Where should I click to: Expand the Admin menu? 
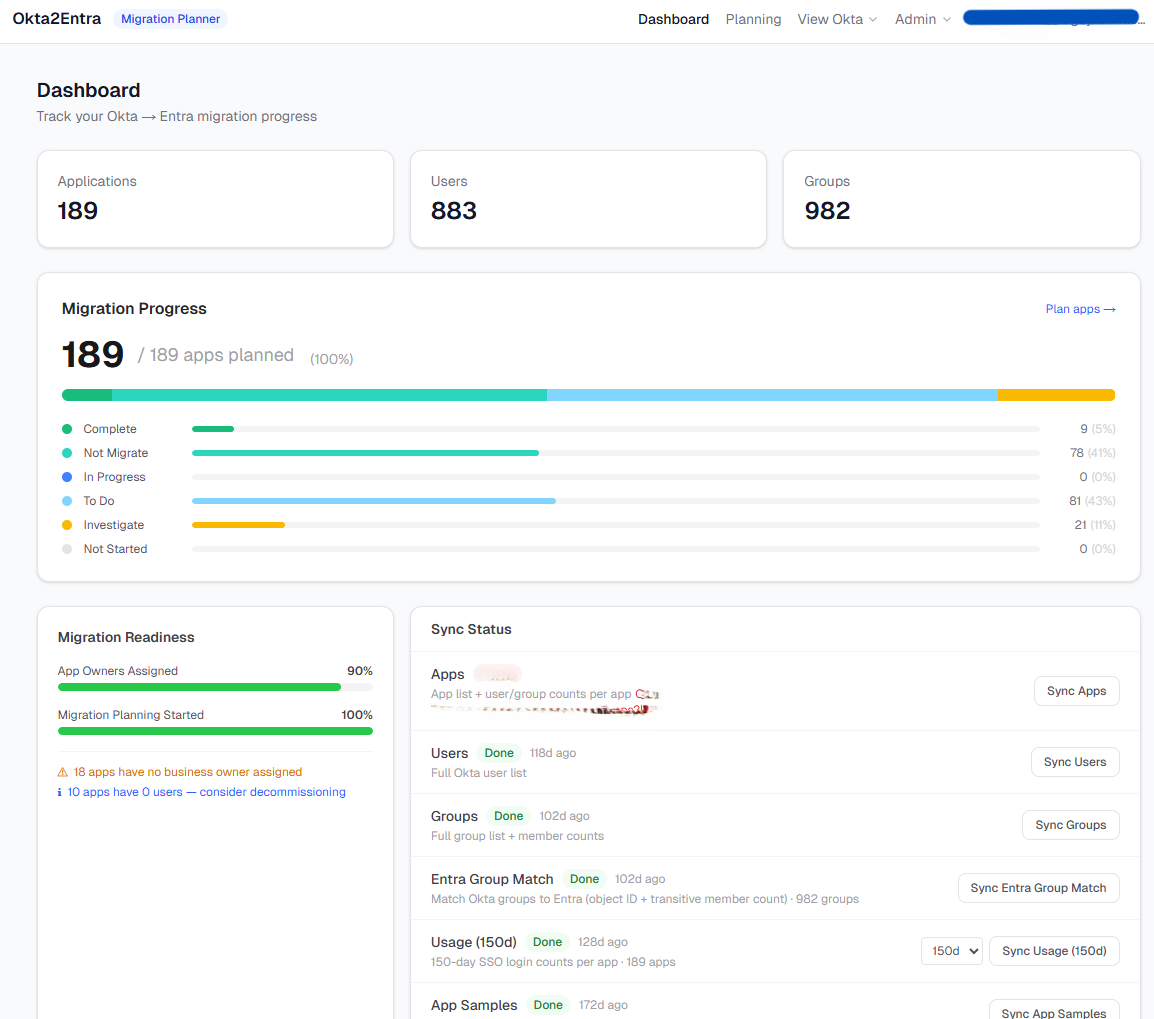tap(922, 19)
